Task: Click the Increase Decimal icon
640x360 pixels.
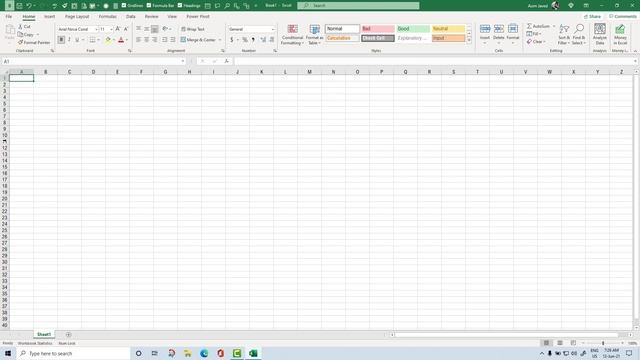Action: pos(263,40)
